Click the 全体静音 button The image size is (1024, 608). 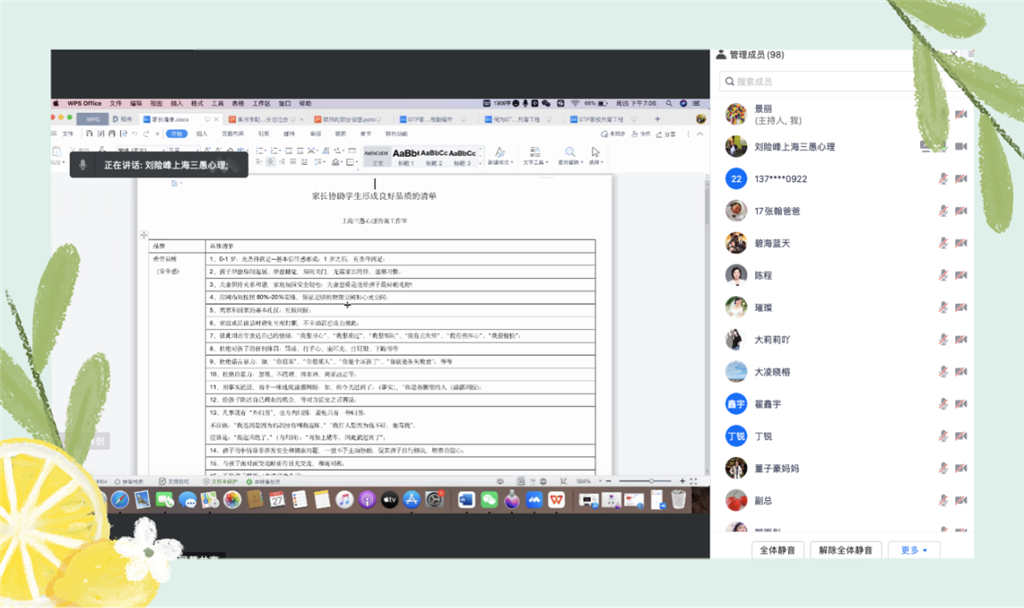(777, 550)
